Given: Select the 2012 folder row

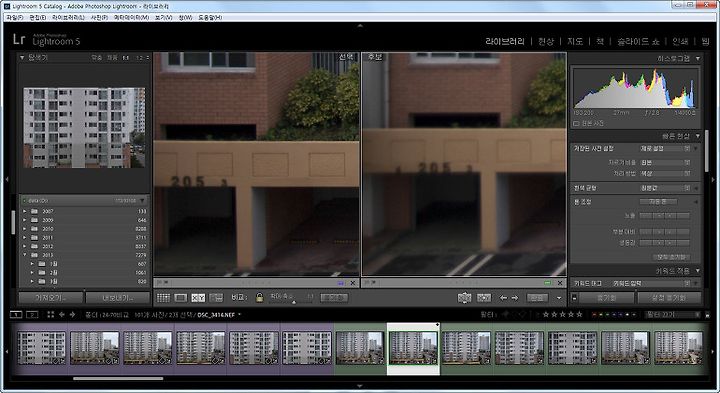Looking at the screenshot, I should (84, 246).
